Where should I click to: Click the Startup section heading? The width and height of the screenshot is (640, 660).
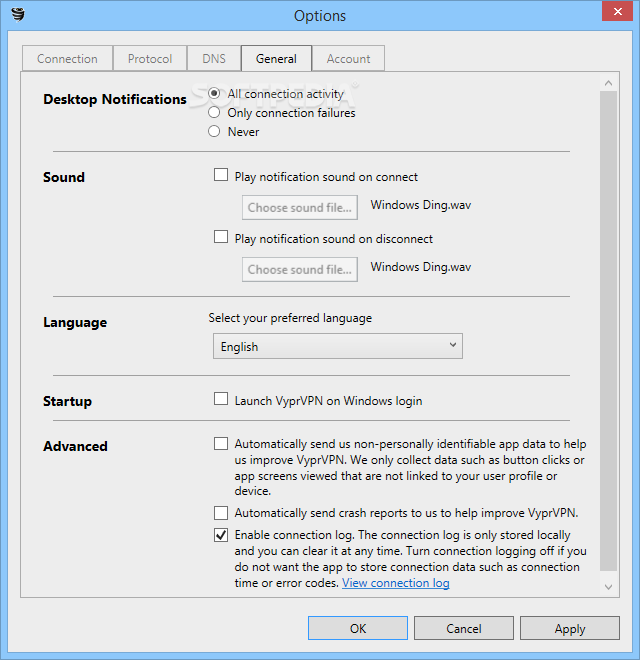(67, 401)
